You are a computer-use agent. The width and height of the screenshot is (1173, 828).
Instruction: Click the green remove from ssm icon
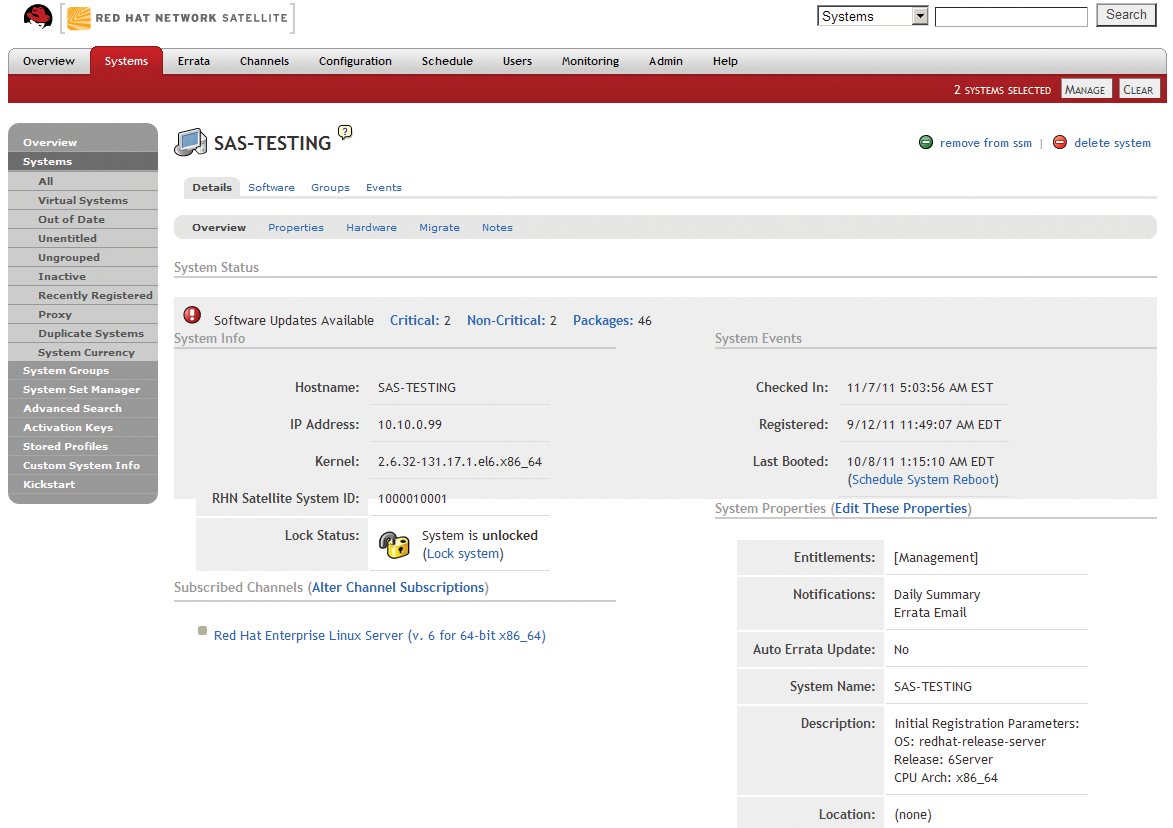(925, 142)
